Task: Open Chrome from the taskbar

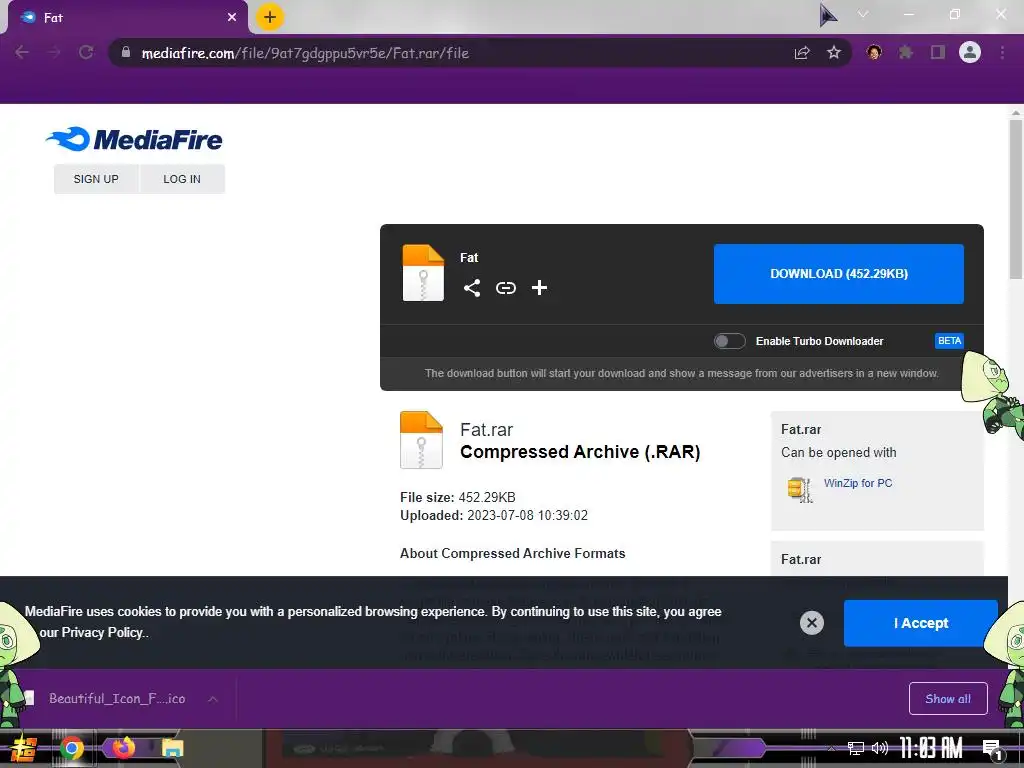Action: click(72, 748)
